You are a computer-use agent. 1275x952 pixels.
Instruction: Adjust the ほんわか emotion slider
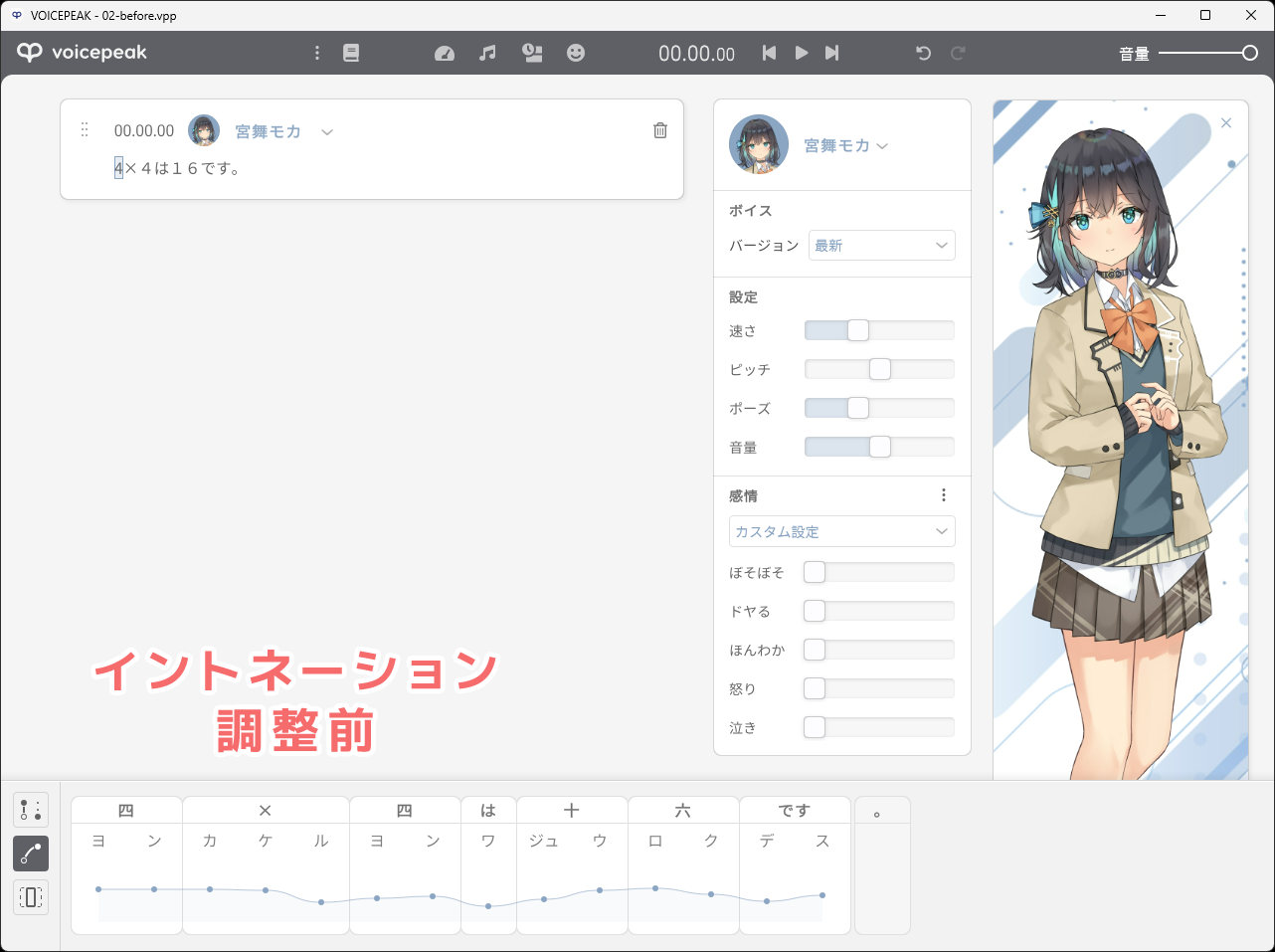click(x=879, y=650)
